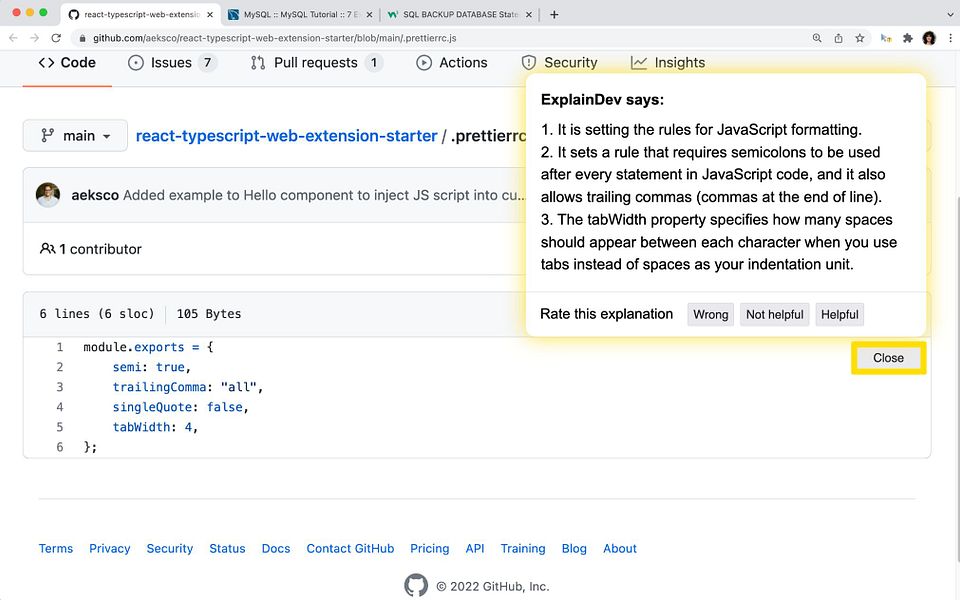Click the 'singleQuote' code text
The height and width of the screenshot is (600, 960).
tap(152, 407)
